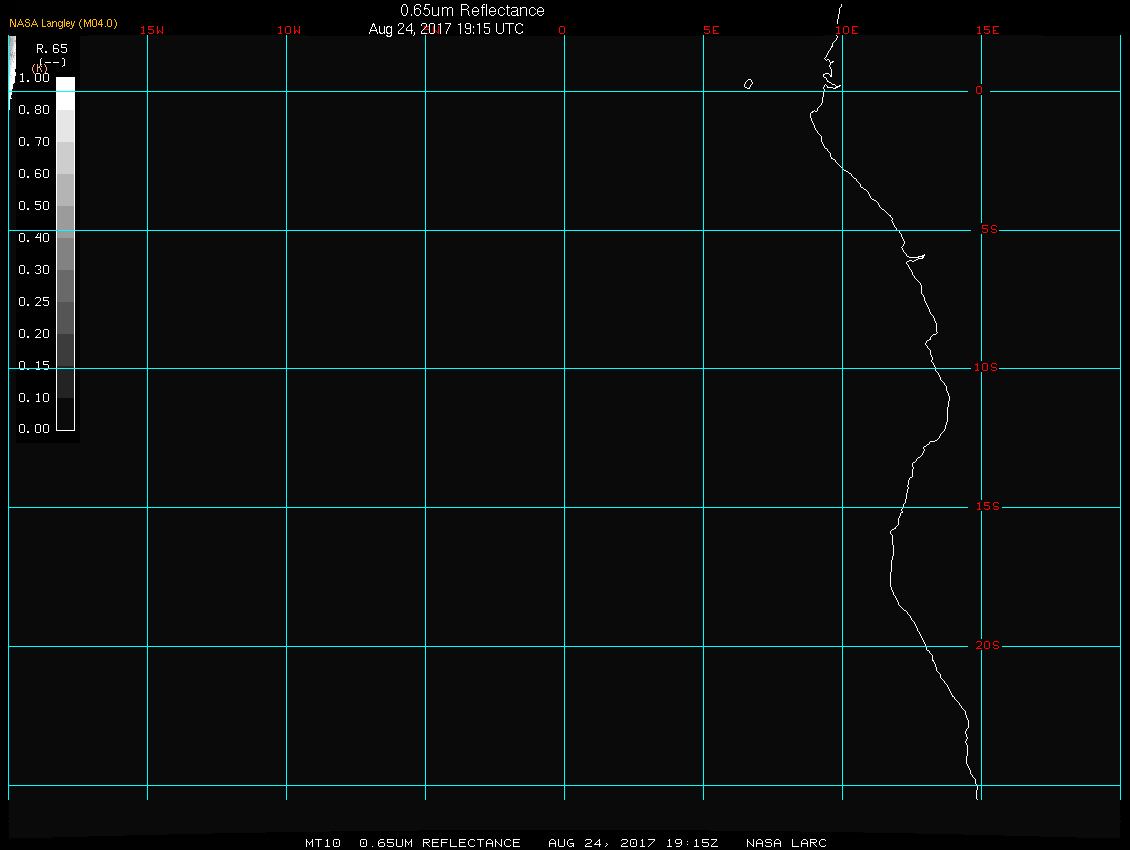Click the 20S latitude label
This screenshot has width=1130, height=850.
(x=987, y=645)
